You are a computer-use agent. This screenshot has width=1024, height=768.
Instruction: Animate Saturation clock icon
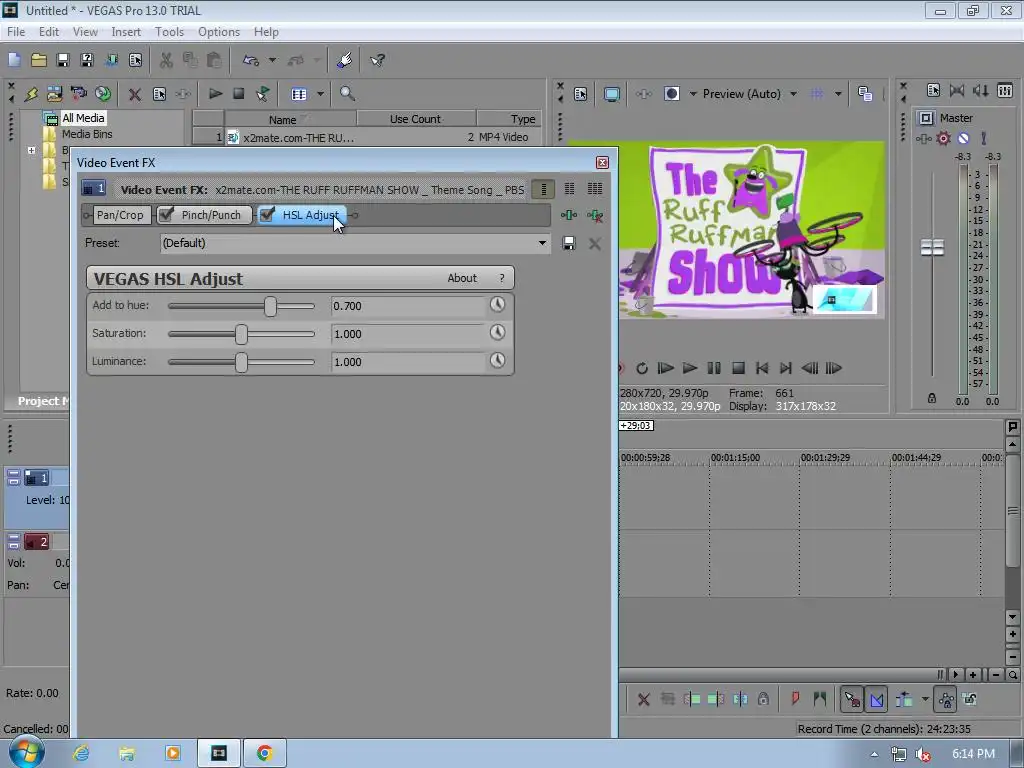point(498,332)
